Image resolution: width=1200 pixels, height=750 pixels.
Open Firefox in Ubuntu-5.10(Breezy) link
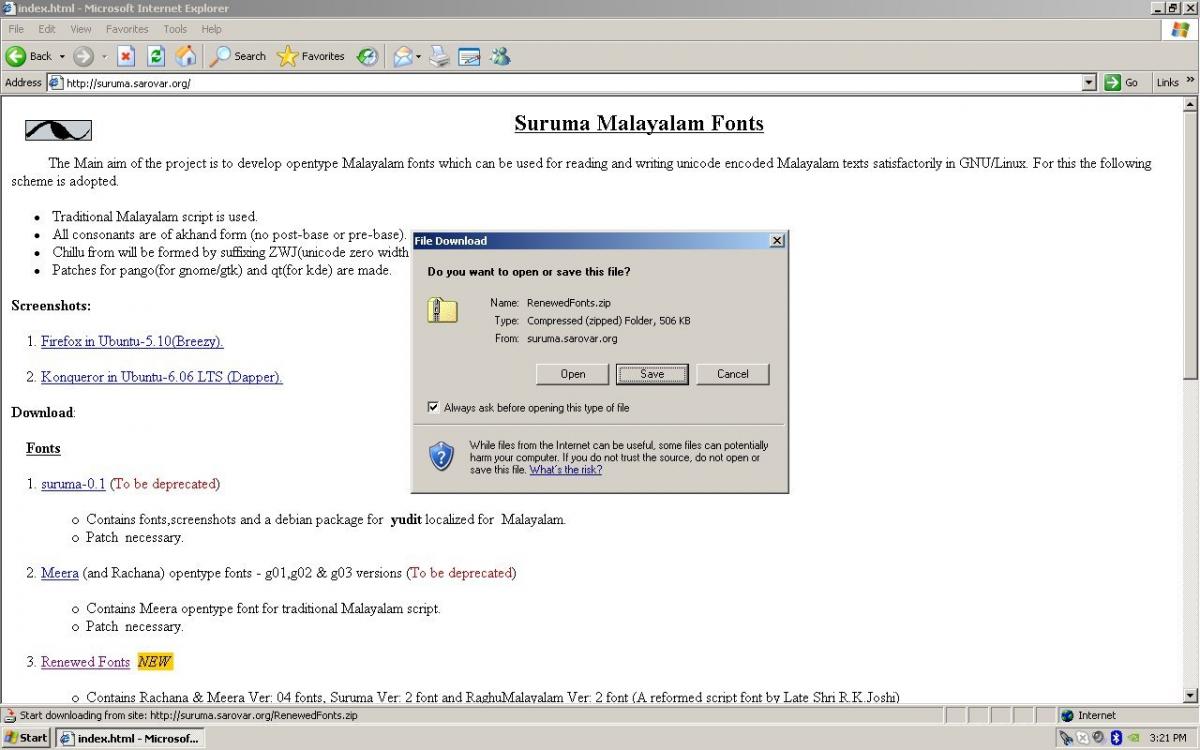click(x=132, y=342)
